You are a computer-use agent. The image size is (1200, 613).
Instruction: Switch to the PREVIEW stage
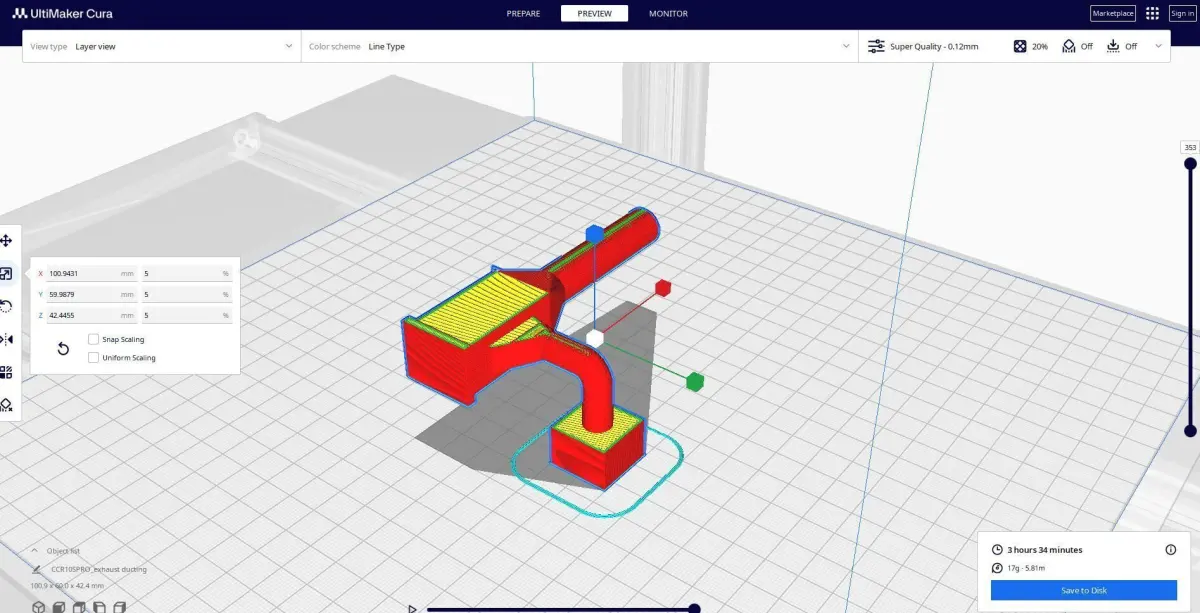(x=594, y=13)
